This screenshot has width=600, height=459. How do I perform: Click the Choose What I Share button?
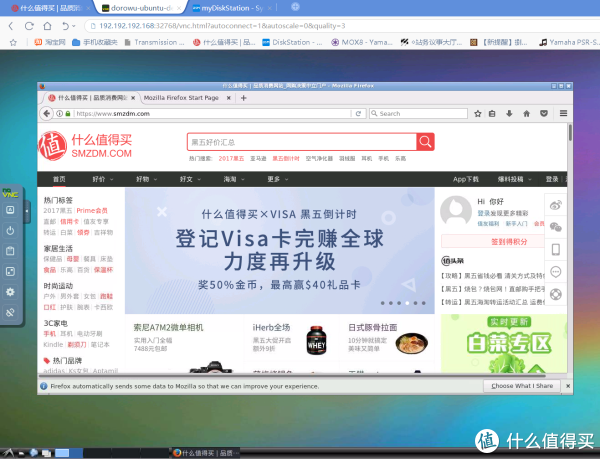[x=521, y=385]
